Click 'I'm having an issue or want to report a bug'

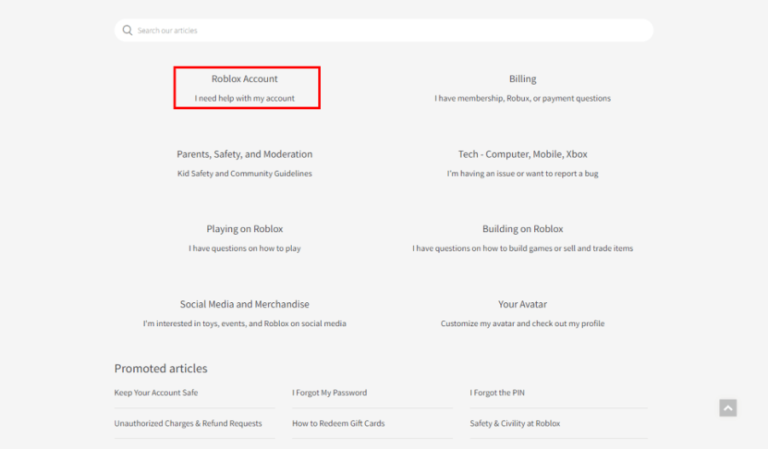tap(522, 174)
